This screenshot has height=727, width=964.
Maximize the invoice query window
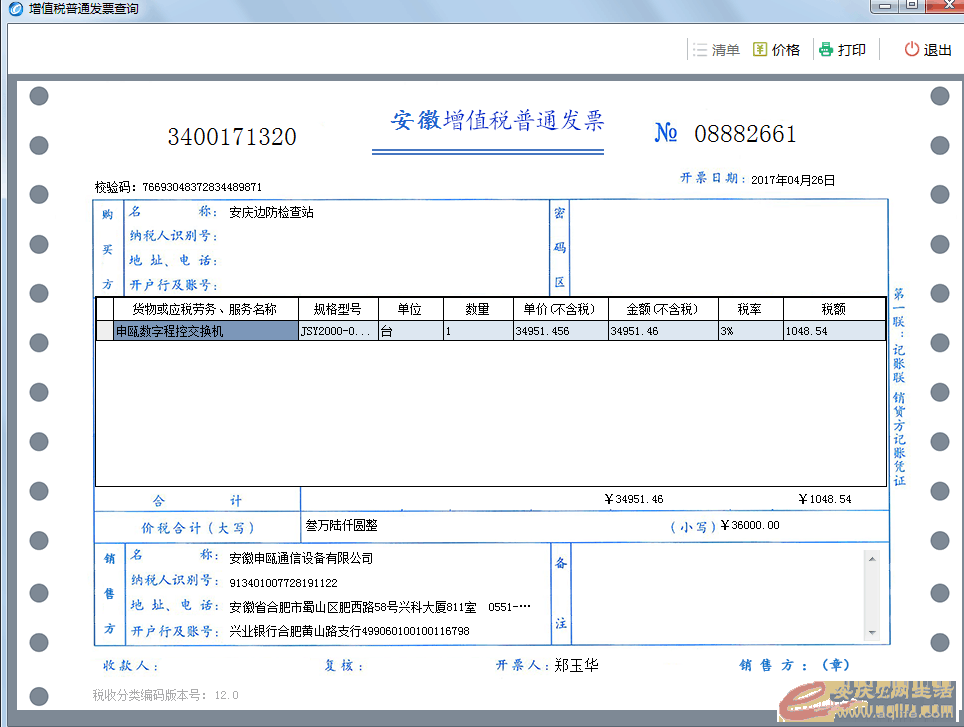(911, 6)
